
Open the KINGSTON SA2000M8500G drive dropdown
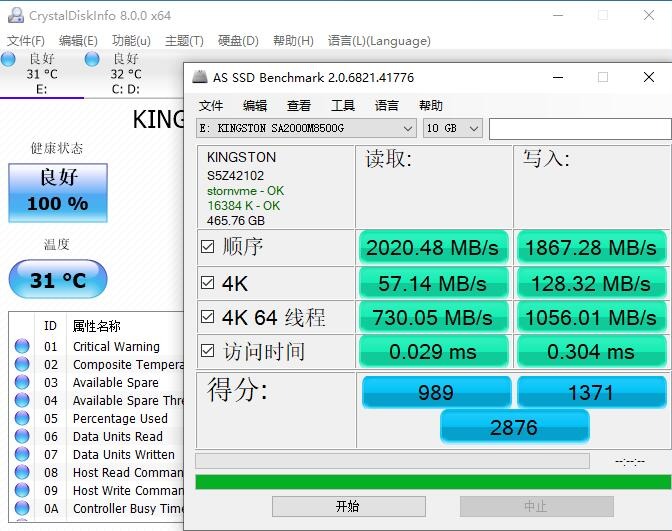pos(306,128)
